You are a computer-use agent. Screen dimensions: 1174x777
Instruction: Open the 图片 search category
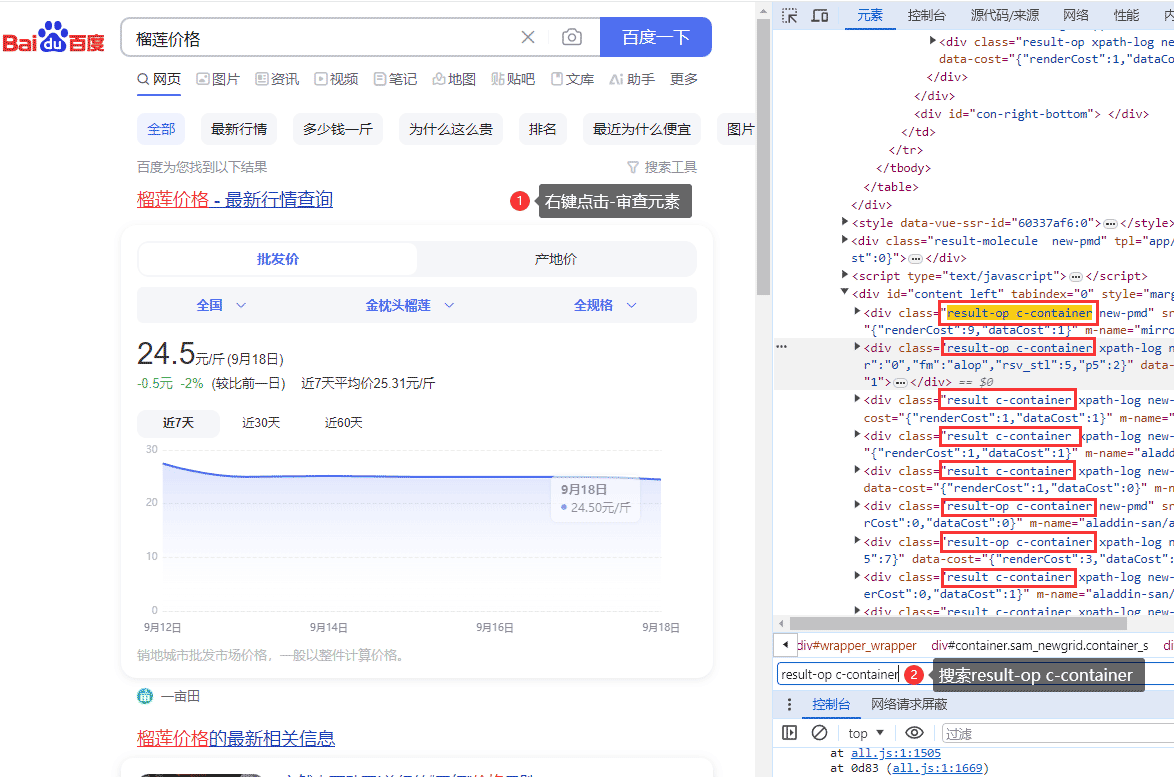tap(218, 79)
